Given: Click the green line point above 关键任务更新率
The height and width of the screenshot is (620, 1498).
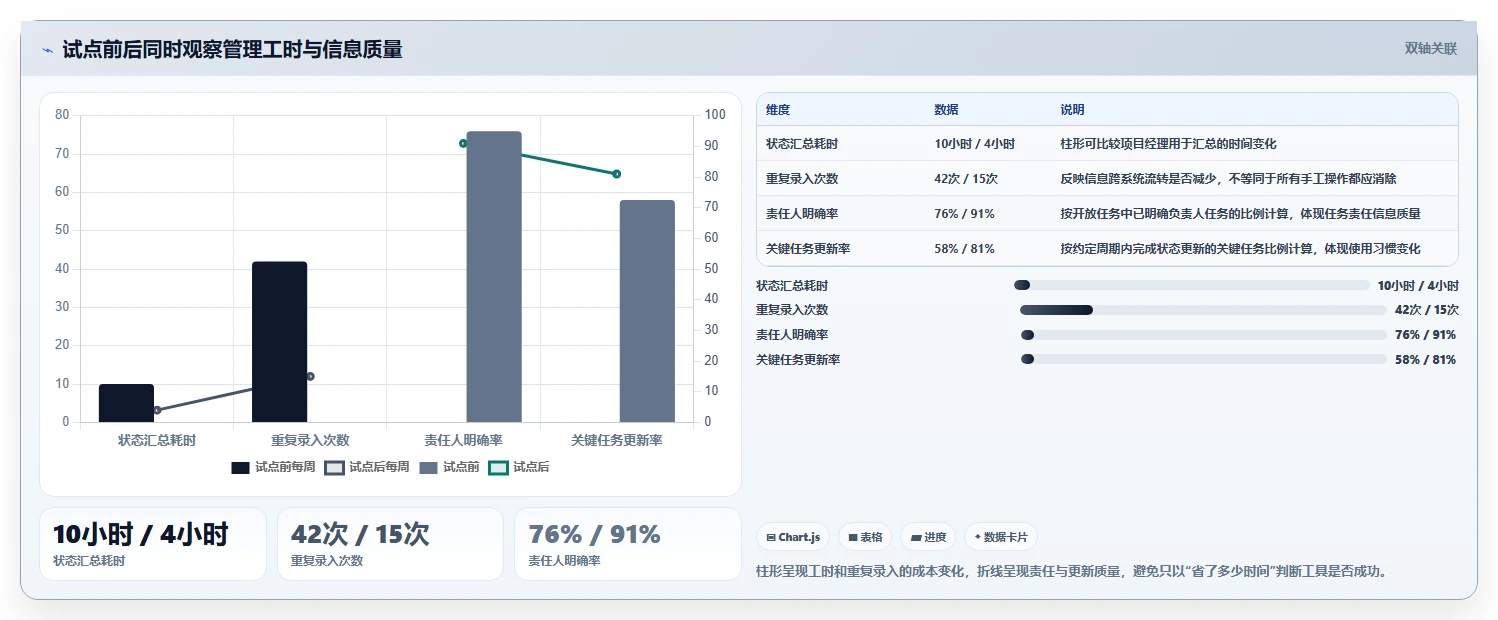Looking at the screenshot, I should pos(616,174).
